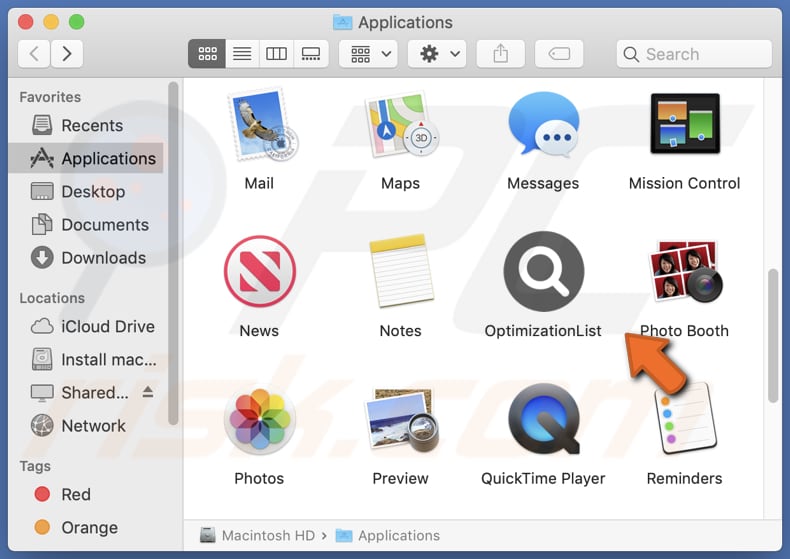The image size is (790, 559).
Task: Click the Edit Tags toolbar button
Action: point(559,53)
